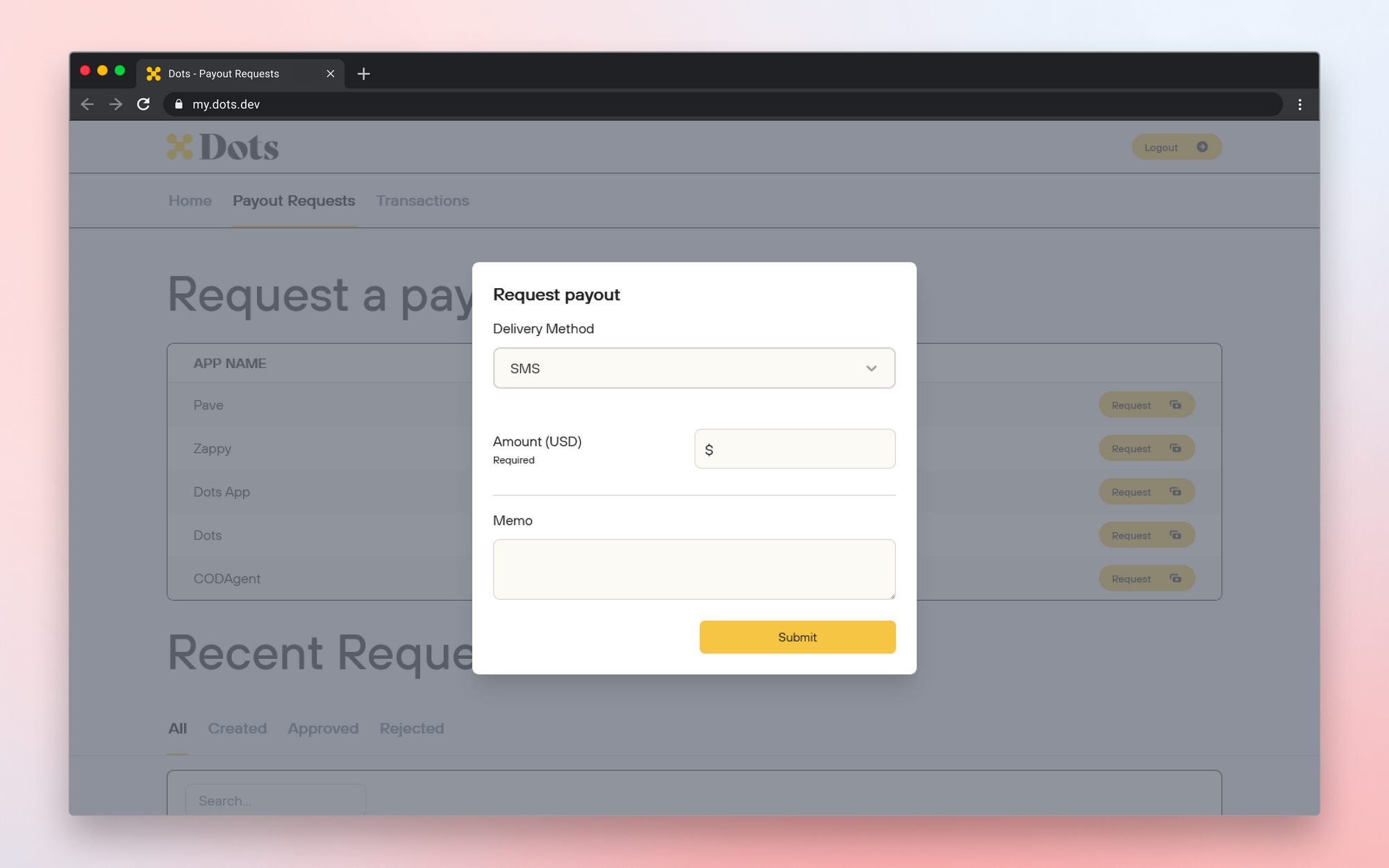Click the copy icon next to Pave Request

tap(1175, 405)
